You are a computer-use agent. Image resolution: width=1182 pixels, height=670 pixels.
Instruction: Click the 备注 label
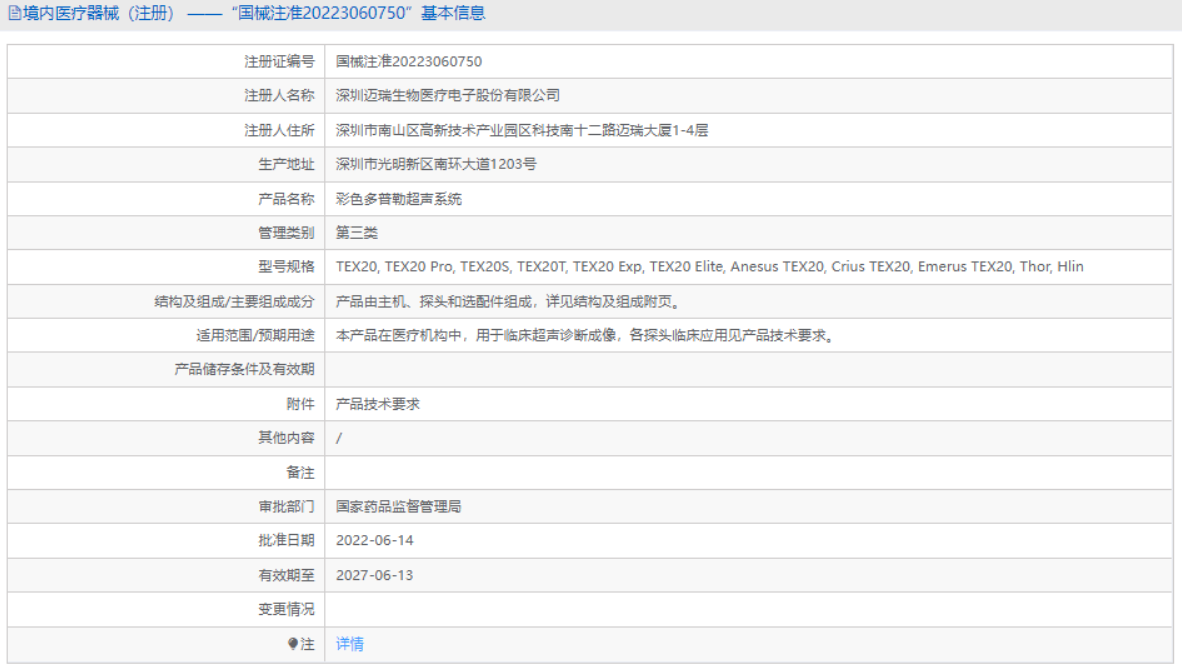coord(300,473)
